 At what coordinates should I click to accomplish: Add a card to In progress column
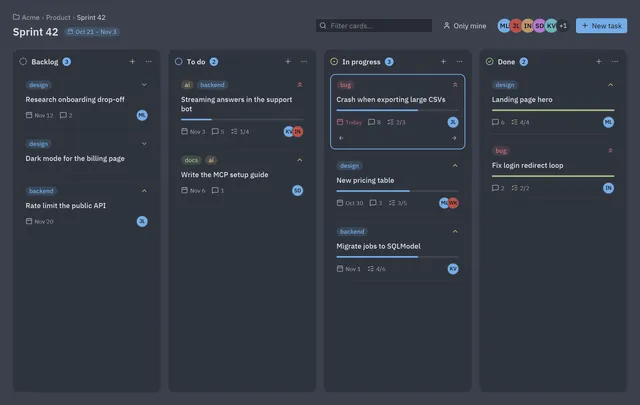tap(443, 62)
